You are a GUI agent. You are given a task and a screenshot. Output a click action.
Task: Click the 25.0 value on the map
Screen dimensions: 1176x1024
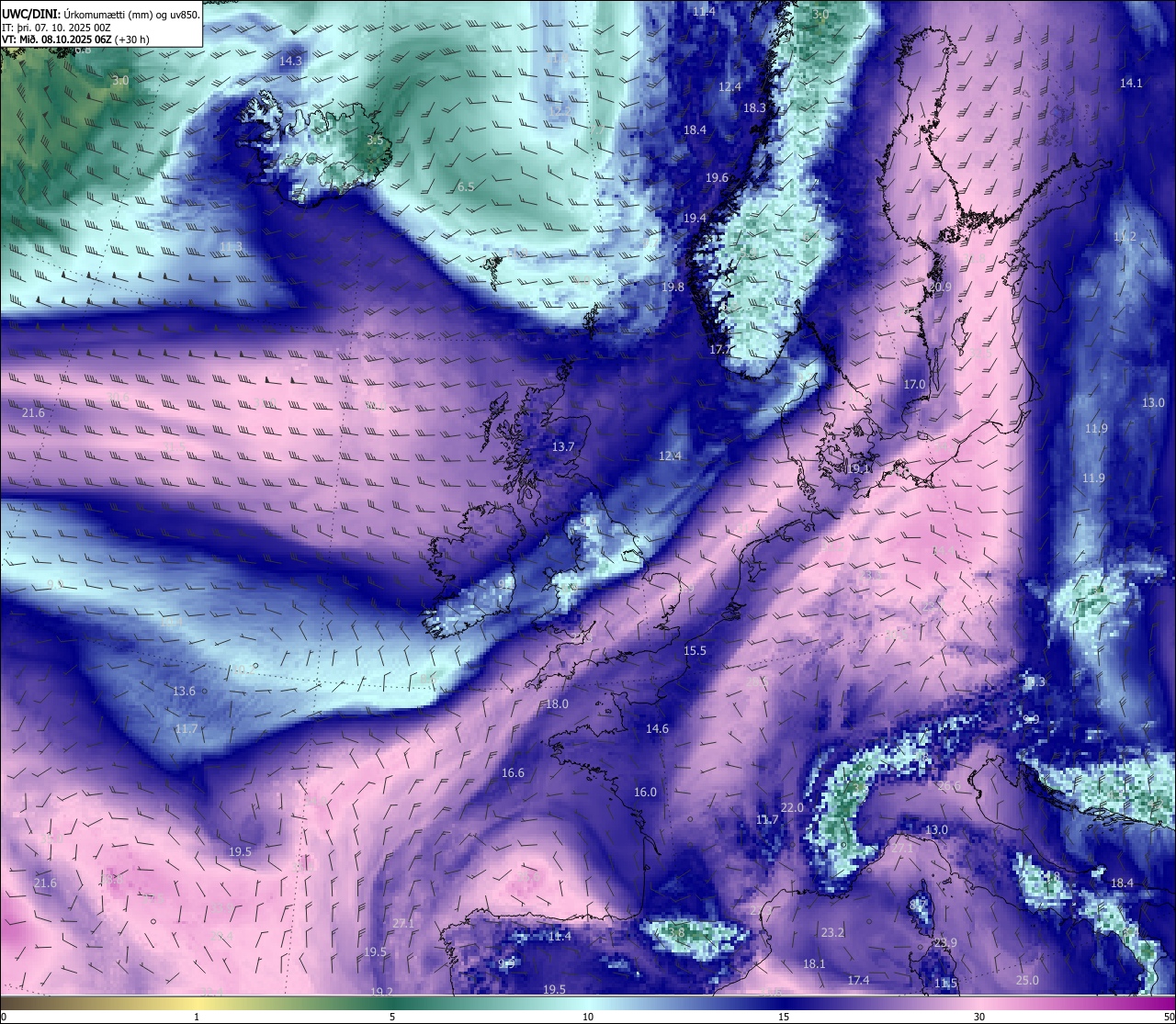[1027, 980]
